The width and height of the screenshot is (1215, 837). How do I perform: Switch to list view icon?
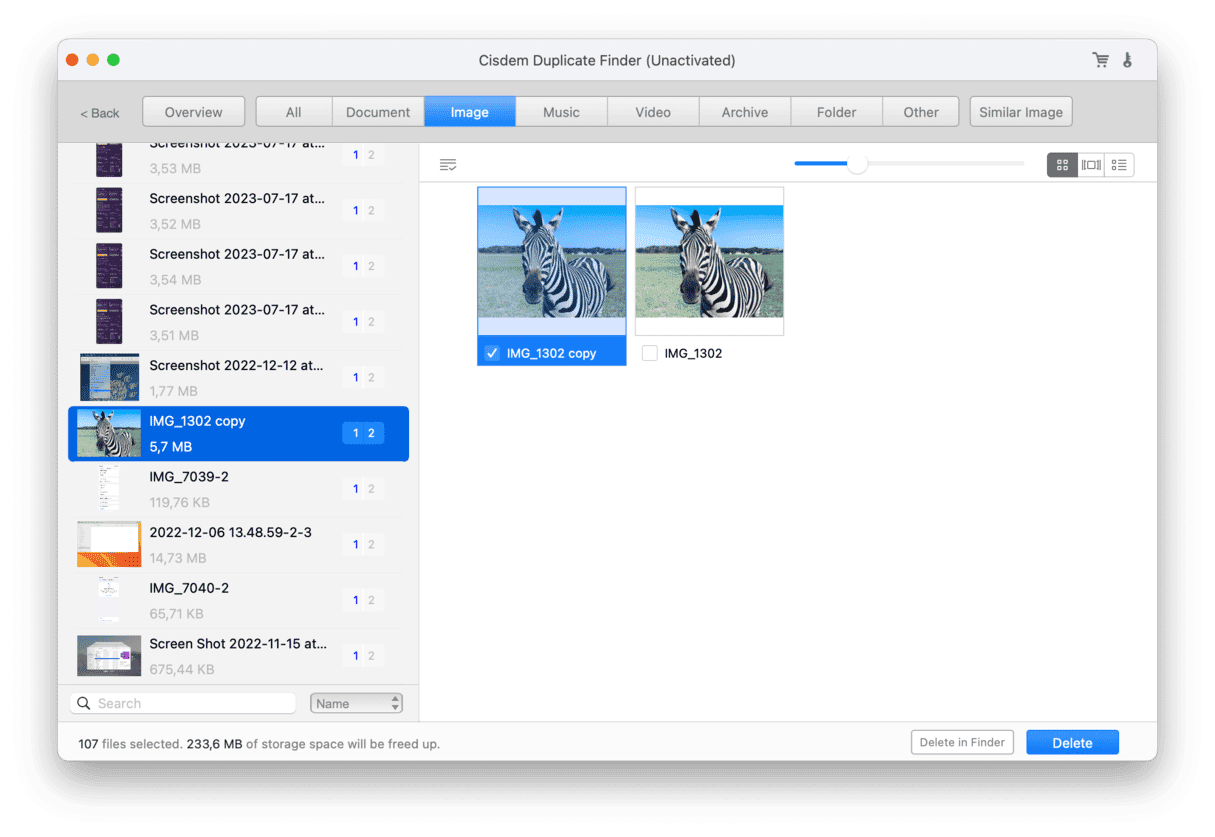coord(1118,164)
